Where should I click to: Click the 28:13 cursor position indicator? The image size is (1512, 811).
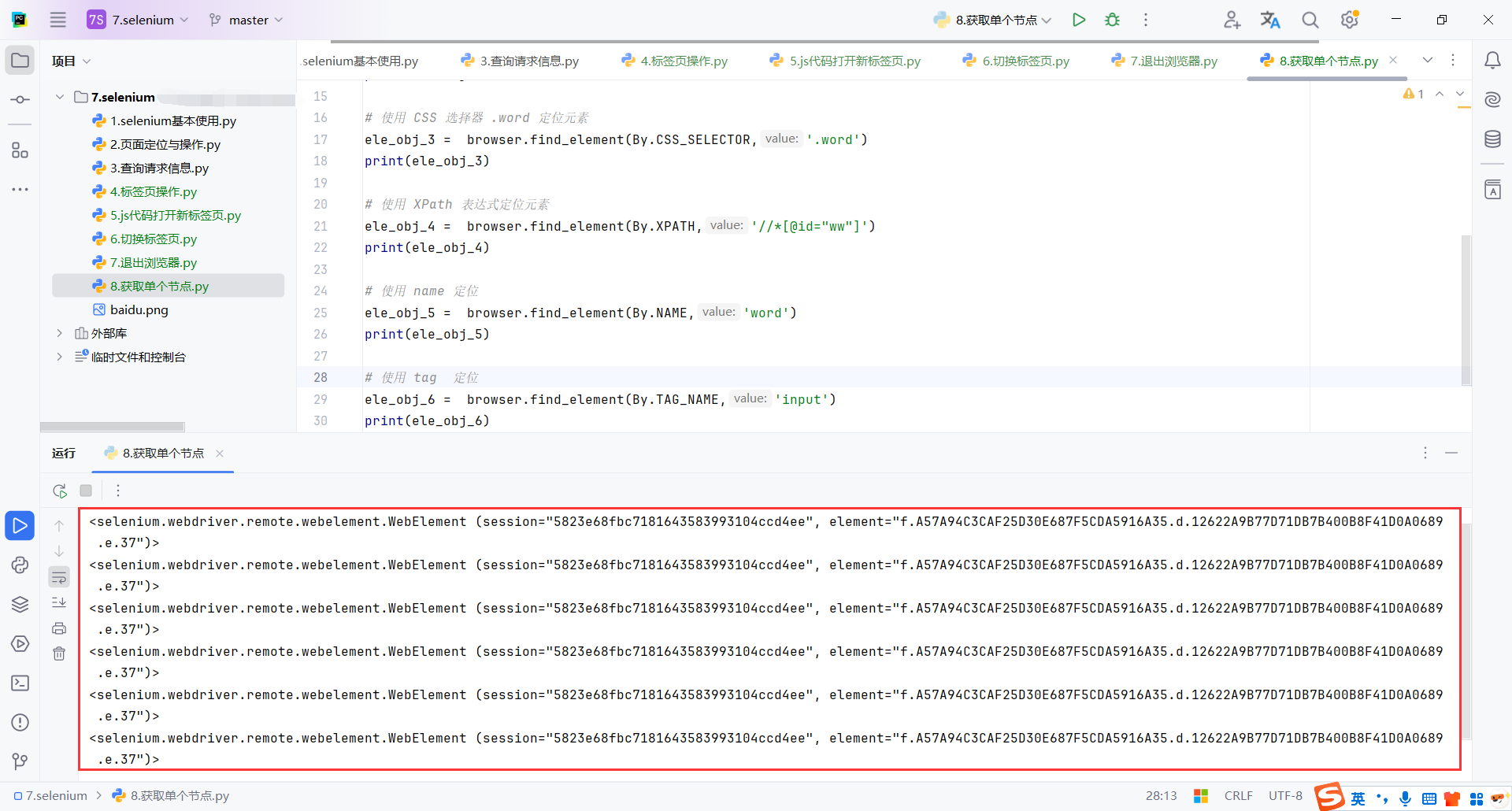[1161, 795]
